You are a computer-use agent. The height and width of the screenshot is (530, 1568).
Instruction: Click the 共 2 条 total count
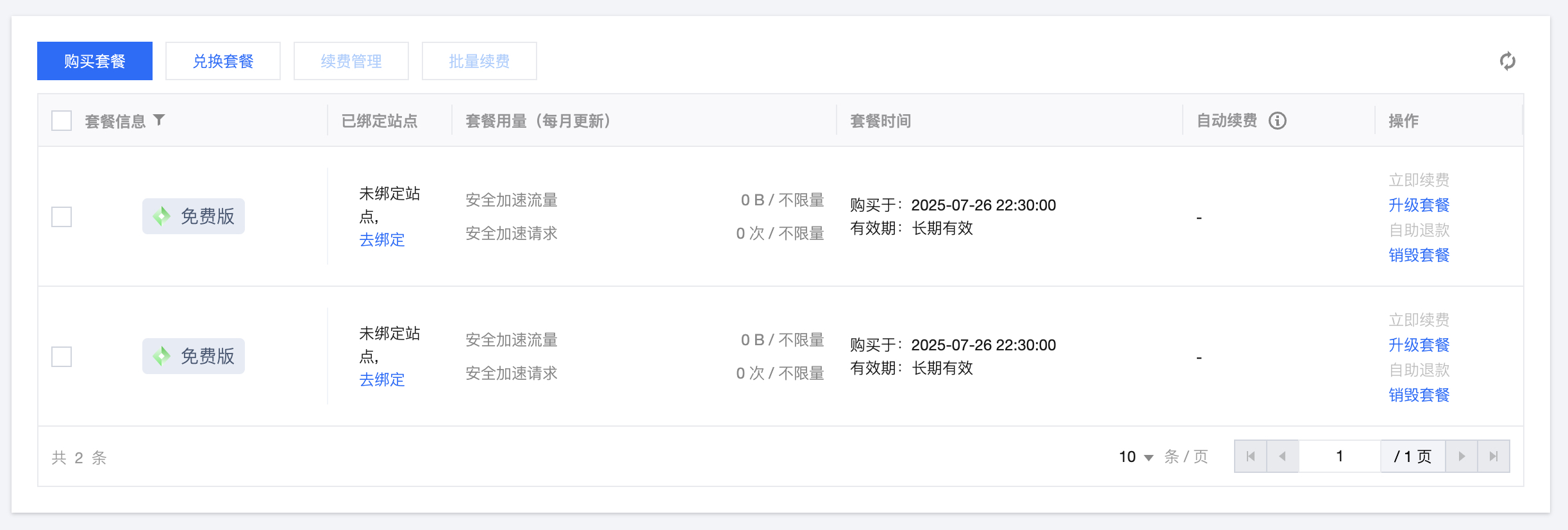pyautogui.click(x=79, y=457)
